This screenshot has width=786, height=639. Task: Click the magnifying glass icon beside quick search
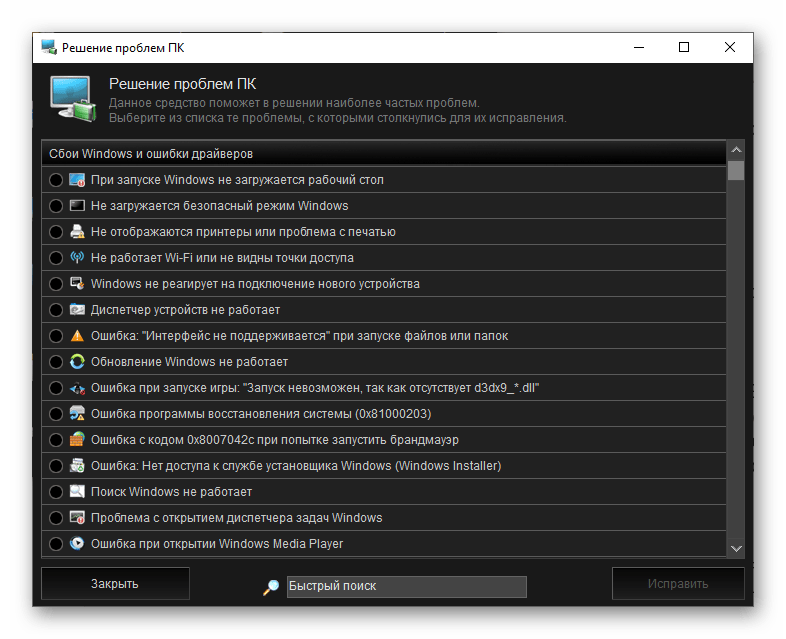click(271, 587)
